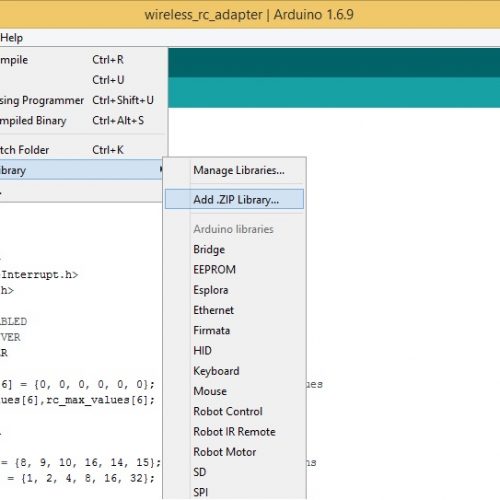Choose Upload Using Programmer menu entry
This screenshot has width=500, height=500.
pyautogui.click(x=83, y=100)
